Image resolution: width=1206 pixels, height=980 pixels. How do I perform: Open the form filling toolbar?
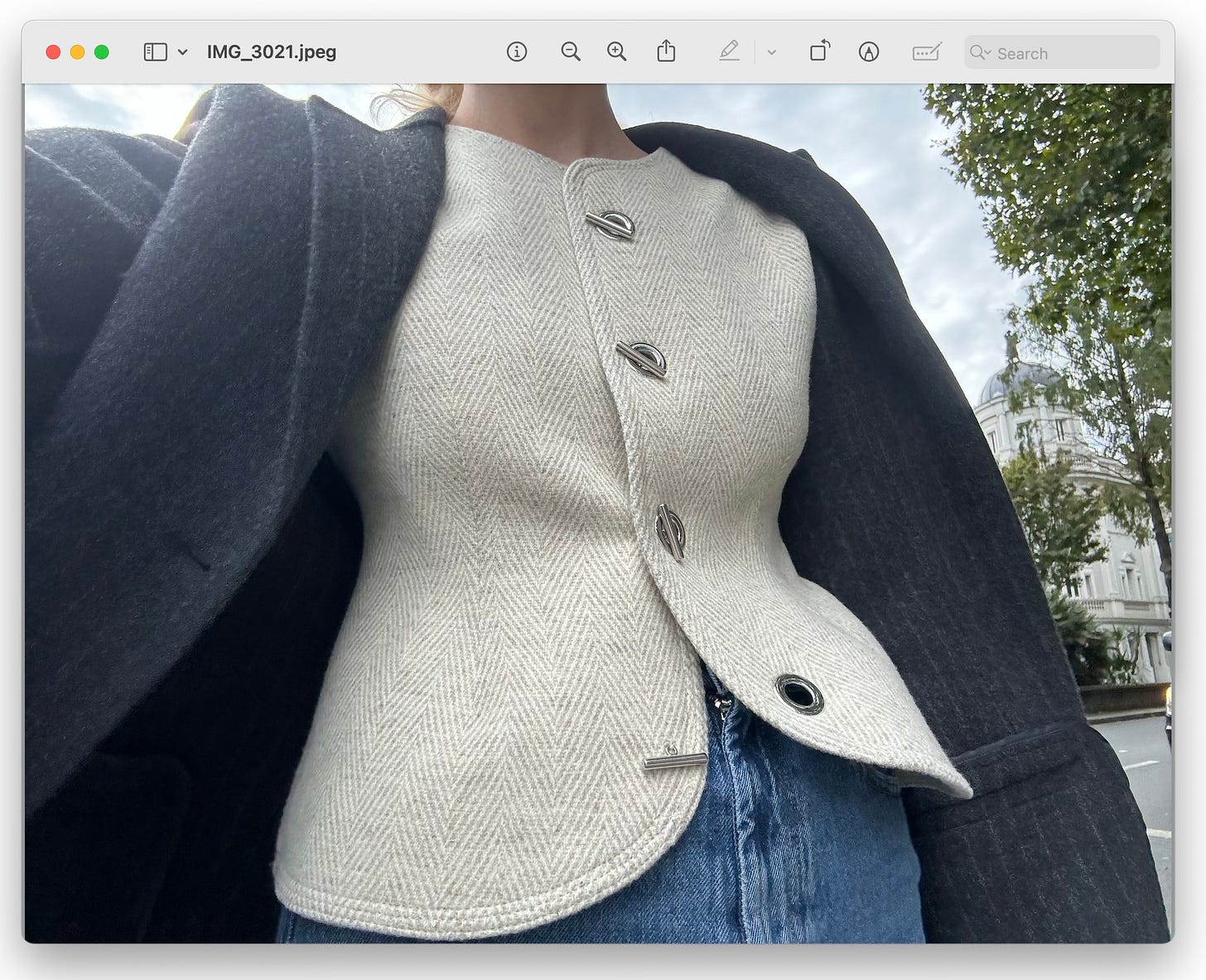(927, 52)
